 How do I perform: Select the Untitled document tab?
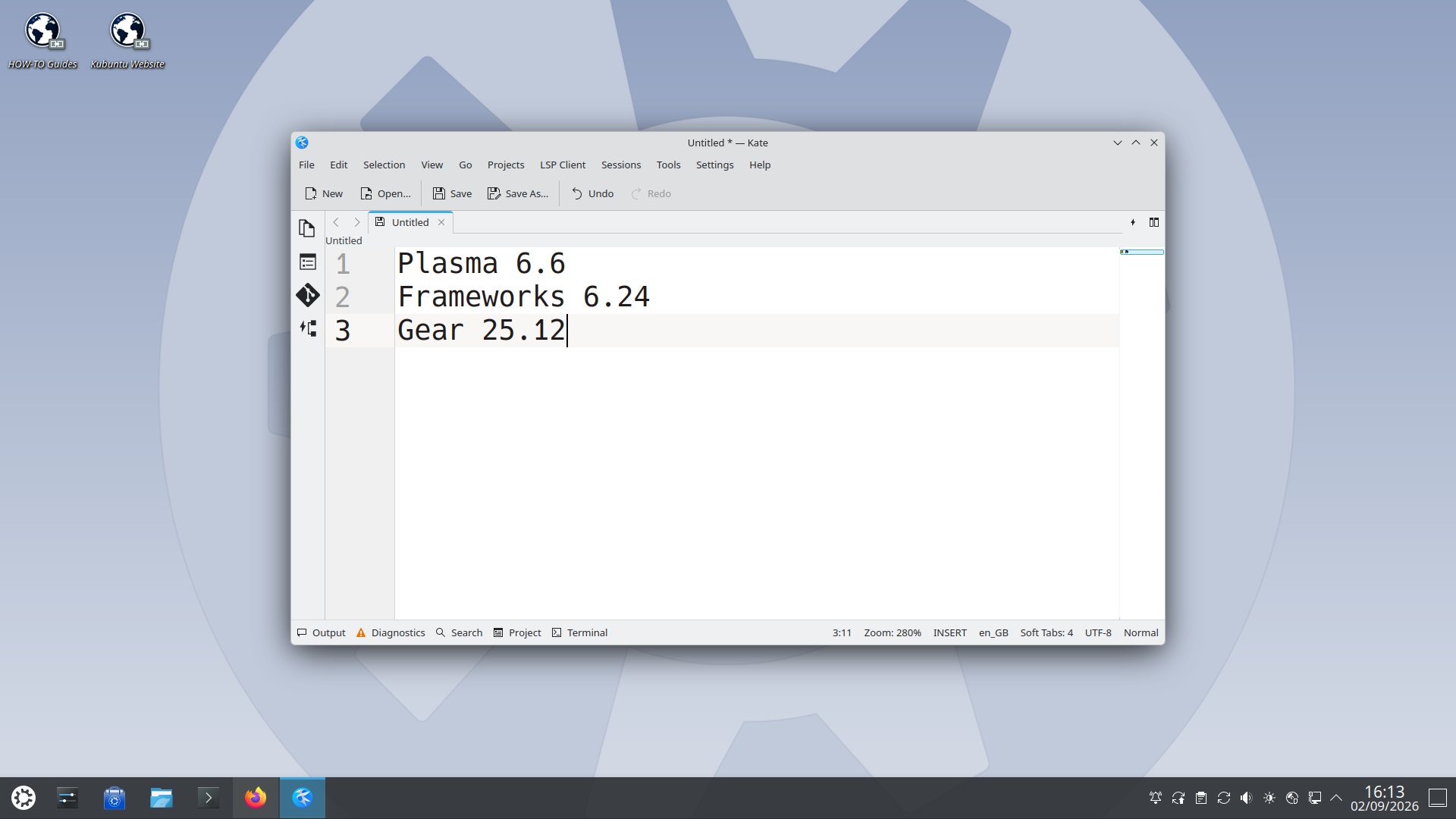410,222
